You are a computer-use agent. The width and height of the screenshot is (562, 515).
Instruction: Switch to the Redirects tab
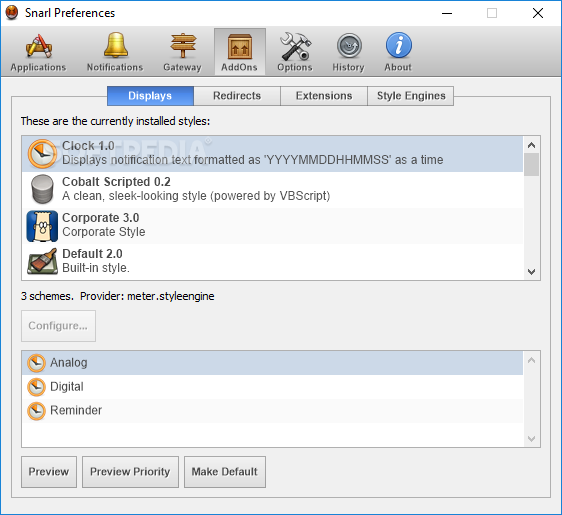click(x=237, y=96)
